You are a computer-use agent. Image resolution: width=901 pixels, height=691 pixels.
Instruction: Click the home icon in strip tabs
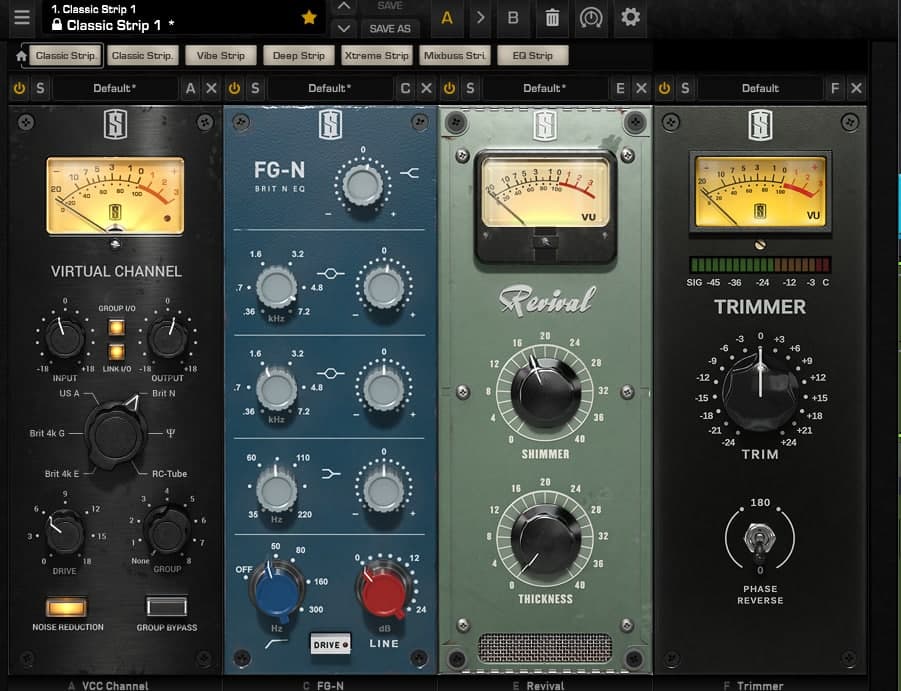pyautogui.click(x=21, y=56)
